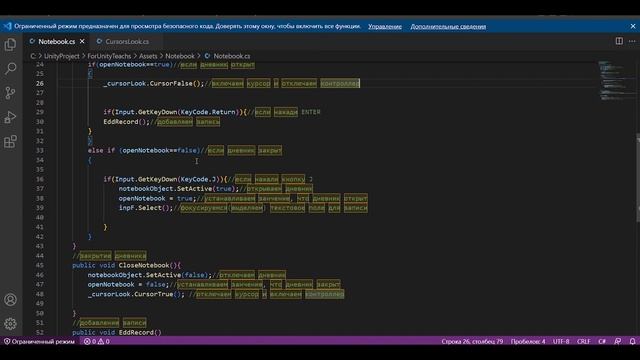
Task: Click the Assets breadcrumb
Action: coord(148,56)
